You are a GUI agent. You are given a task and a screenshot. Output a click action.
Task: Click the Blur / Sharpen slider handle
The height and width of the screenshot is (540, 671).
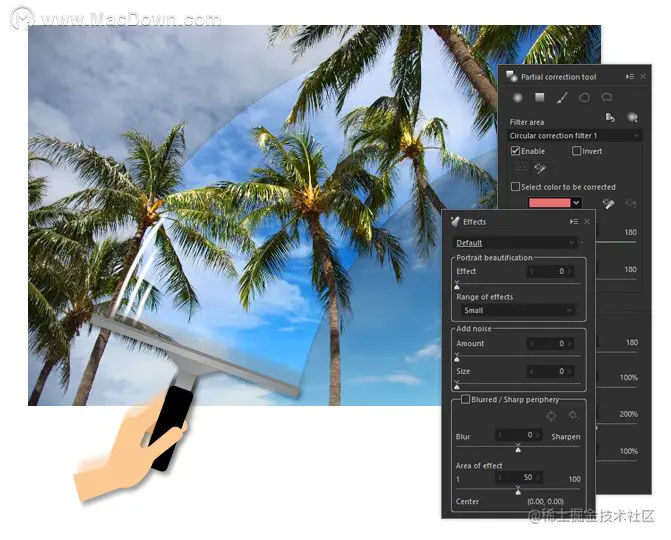tap(518, 448)
